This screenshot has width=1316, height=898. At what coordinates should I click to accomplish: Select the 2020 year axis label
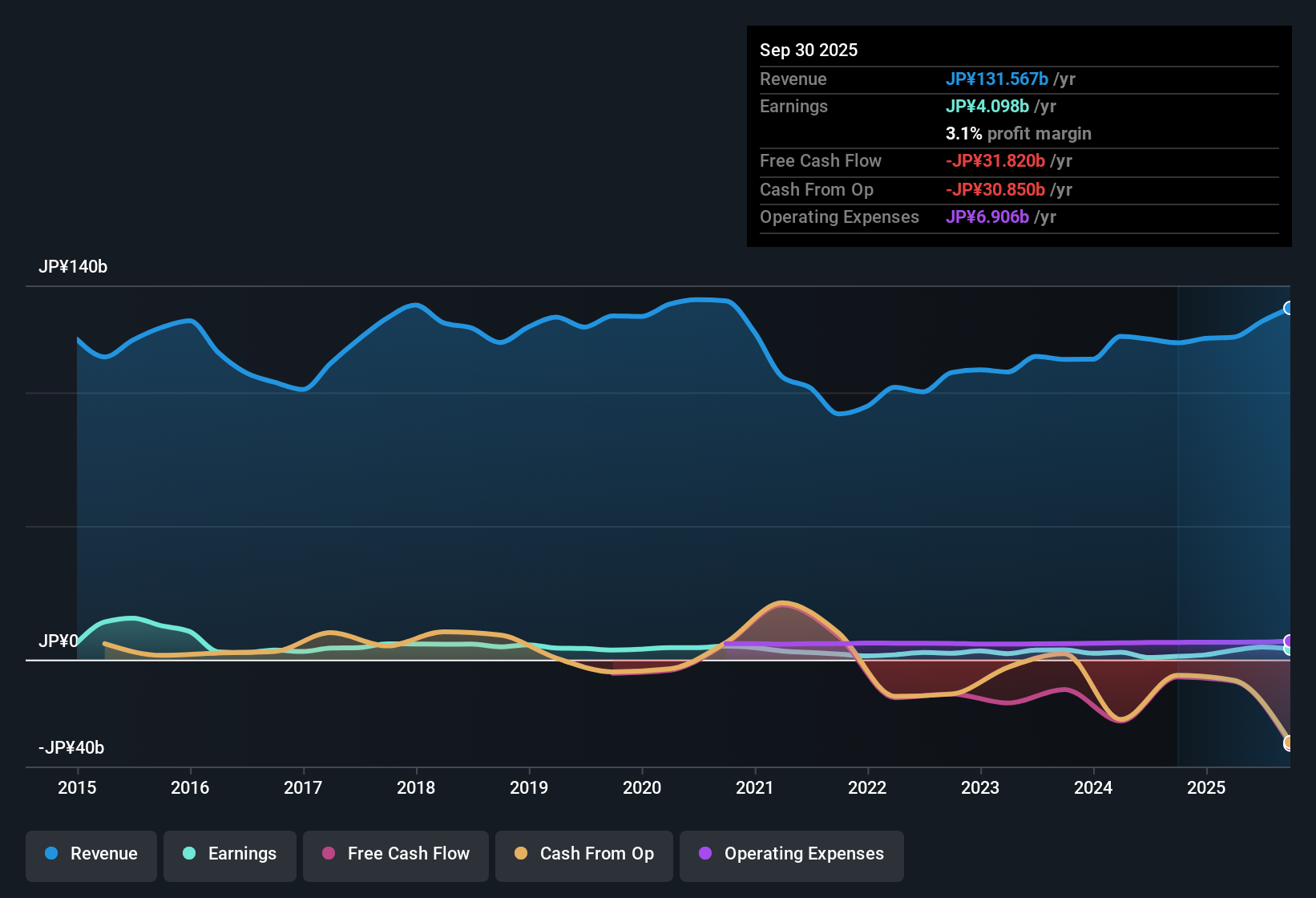click(642, 788)
